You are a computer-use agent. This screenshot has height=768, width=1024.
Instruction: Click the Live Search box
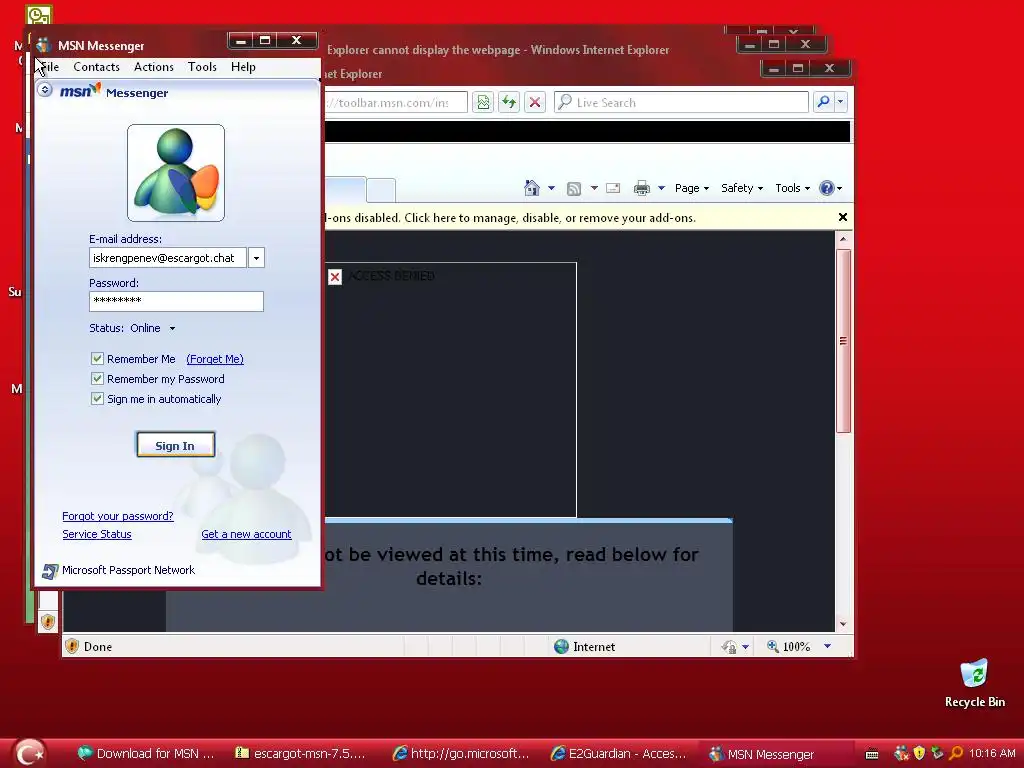click(x=681, y=103)
